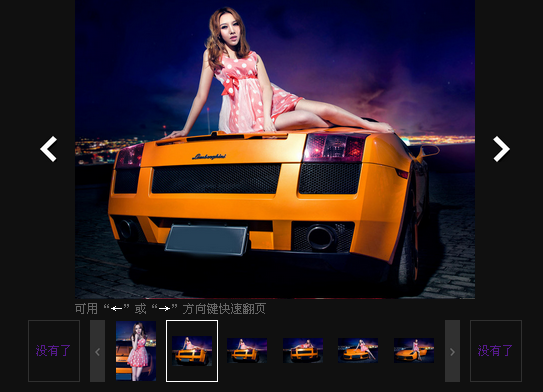
Task: Click the car's right tail light in photo
Action: [334, 148]
